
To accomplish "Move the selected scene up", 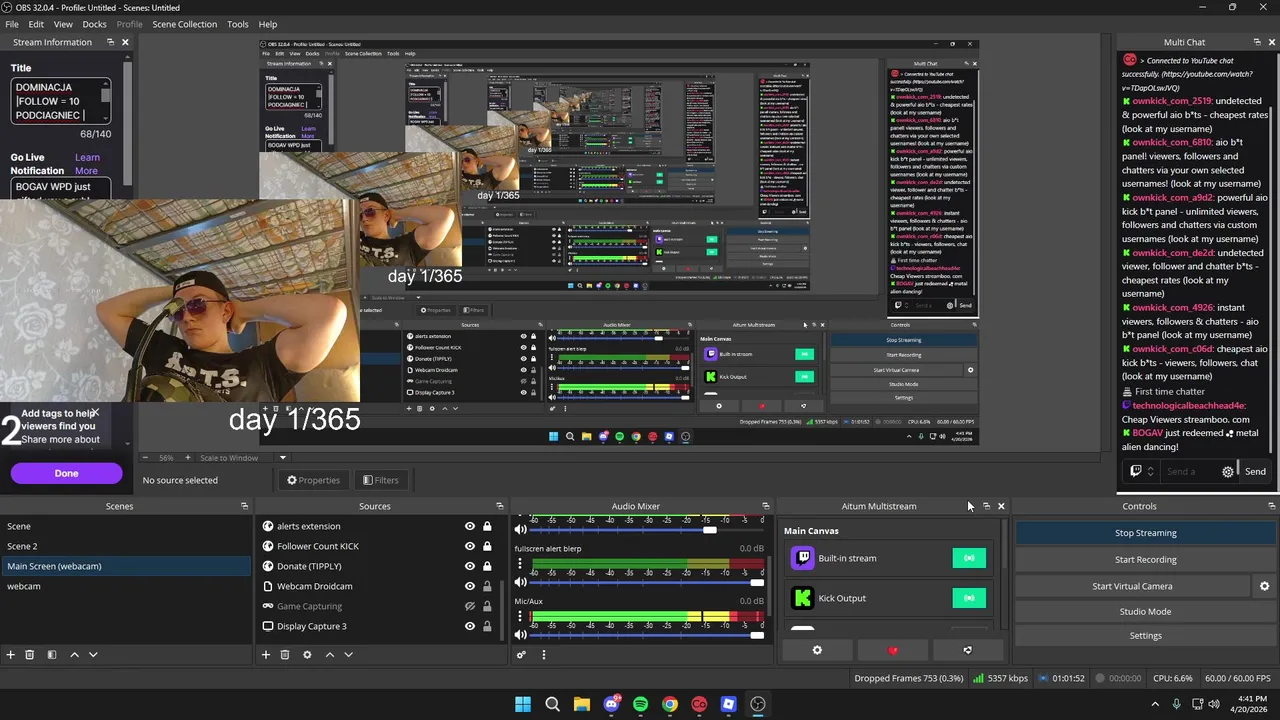I will point(74,654).
